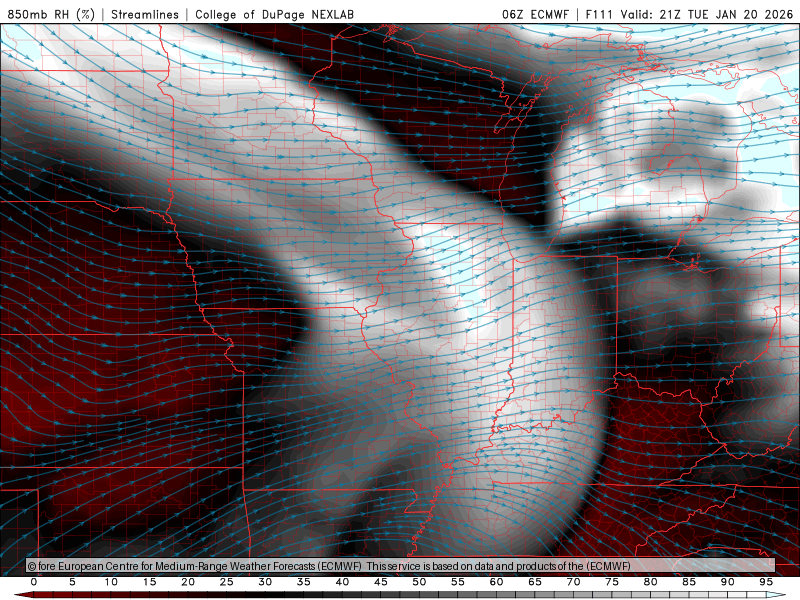The width and height of the screenshot is (800, 600).
Task: Click the colorbar tick label '65'
Action: click(535, 582)
